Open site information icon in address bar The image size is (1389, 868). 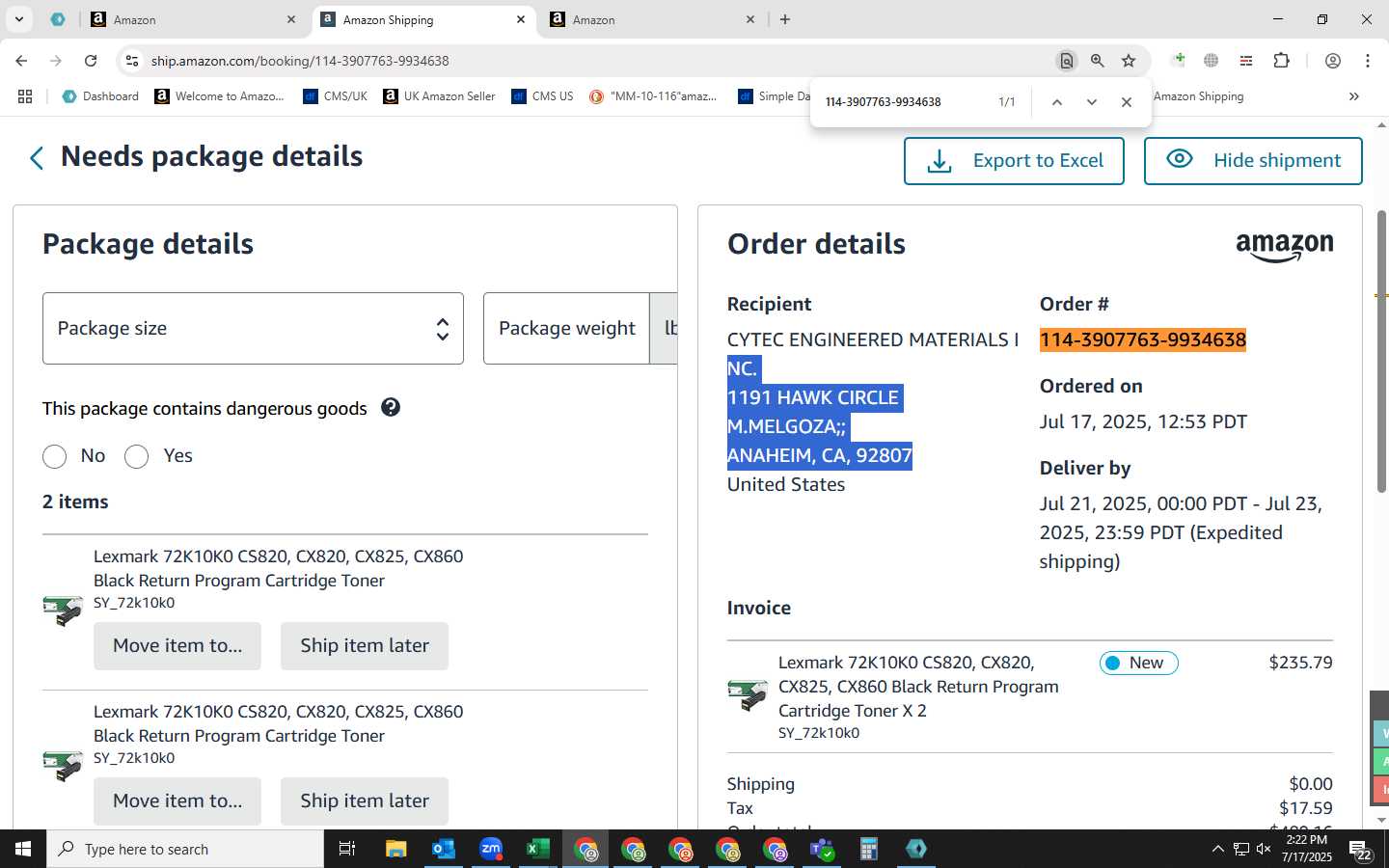132,61
